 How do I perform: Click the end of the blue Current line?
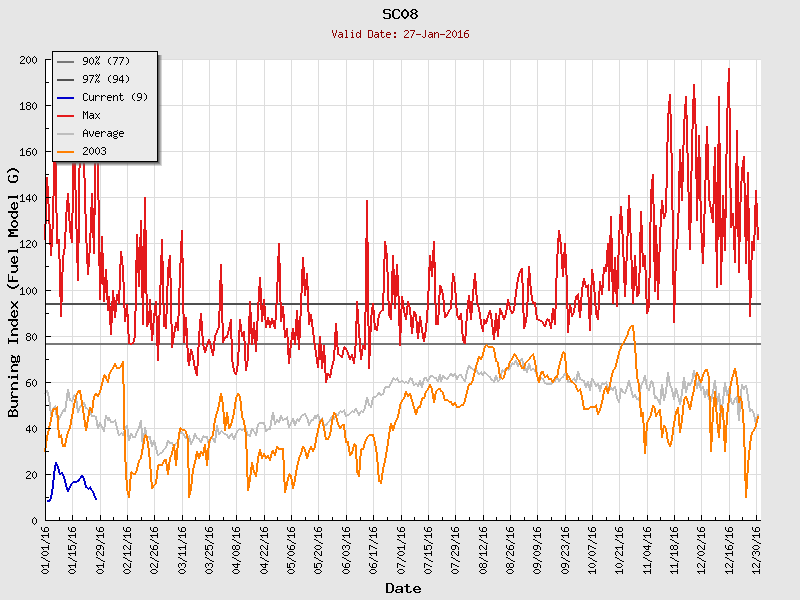(x=96, y=498)
